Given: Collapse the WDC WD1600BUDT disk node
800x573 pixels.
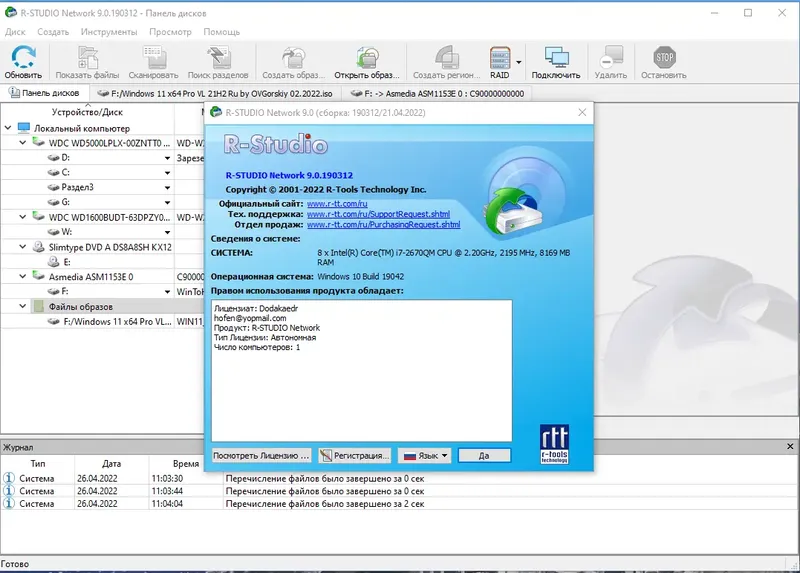Looking at the screenshot, I should (22, 217).
